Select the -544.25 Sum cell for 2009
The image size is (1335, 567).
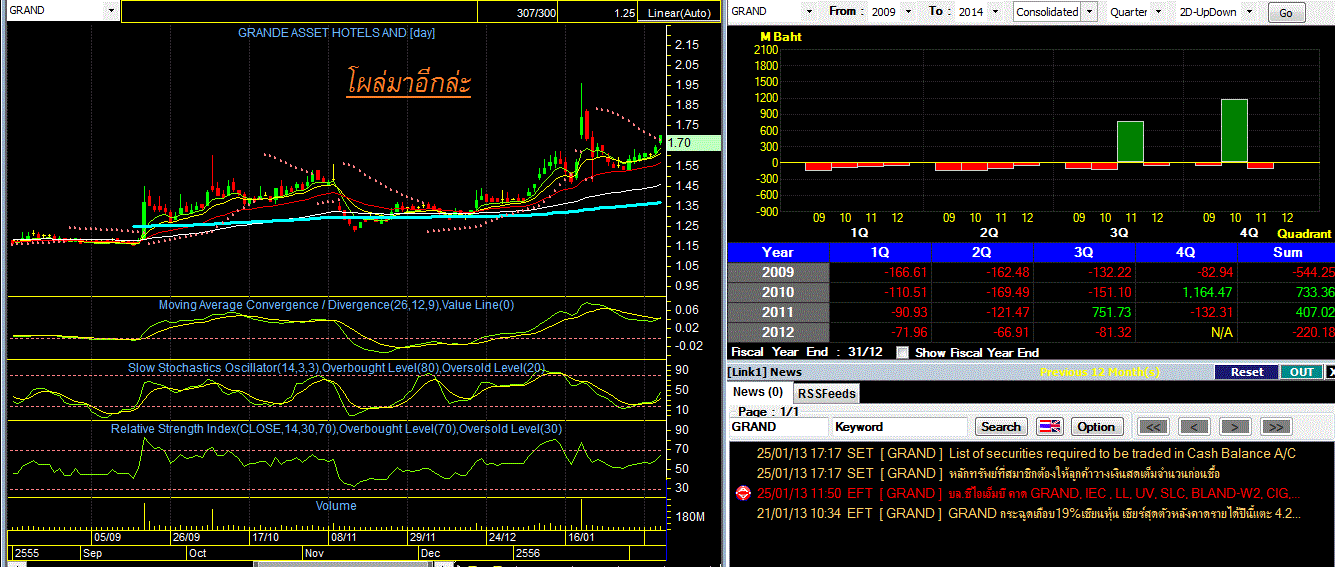point(1287,272)
